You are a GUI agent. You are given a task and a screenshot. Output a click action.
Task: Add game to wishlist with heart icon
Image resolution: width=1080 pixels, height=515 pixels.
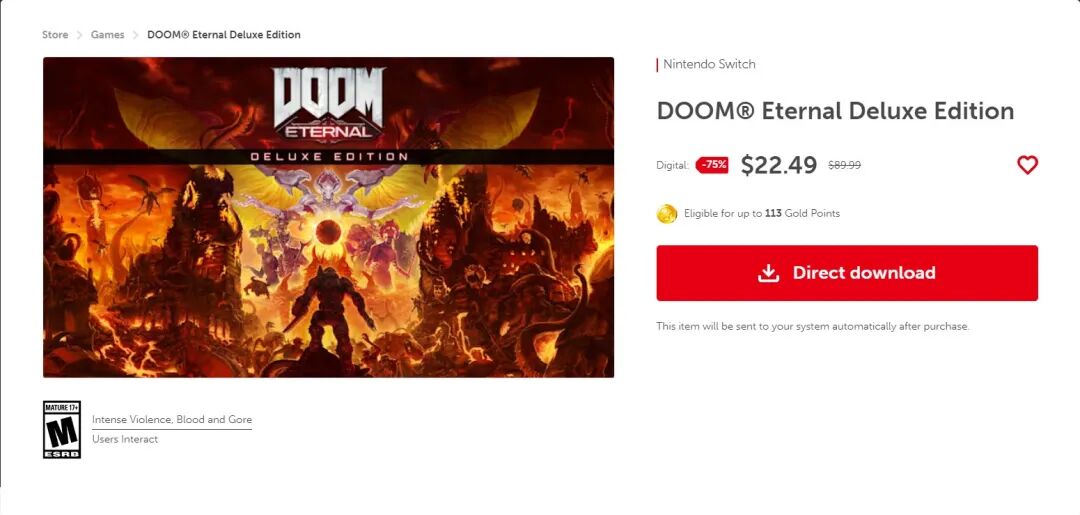[1027, 165]
